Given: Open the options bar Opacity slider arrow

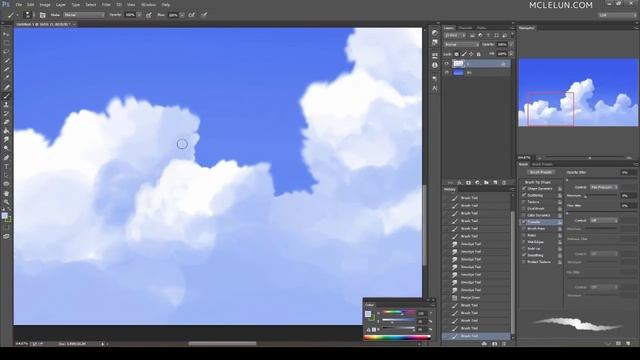Looking at the screenshot, I should click(x=139, y=15).
